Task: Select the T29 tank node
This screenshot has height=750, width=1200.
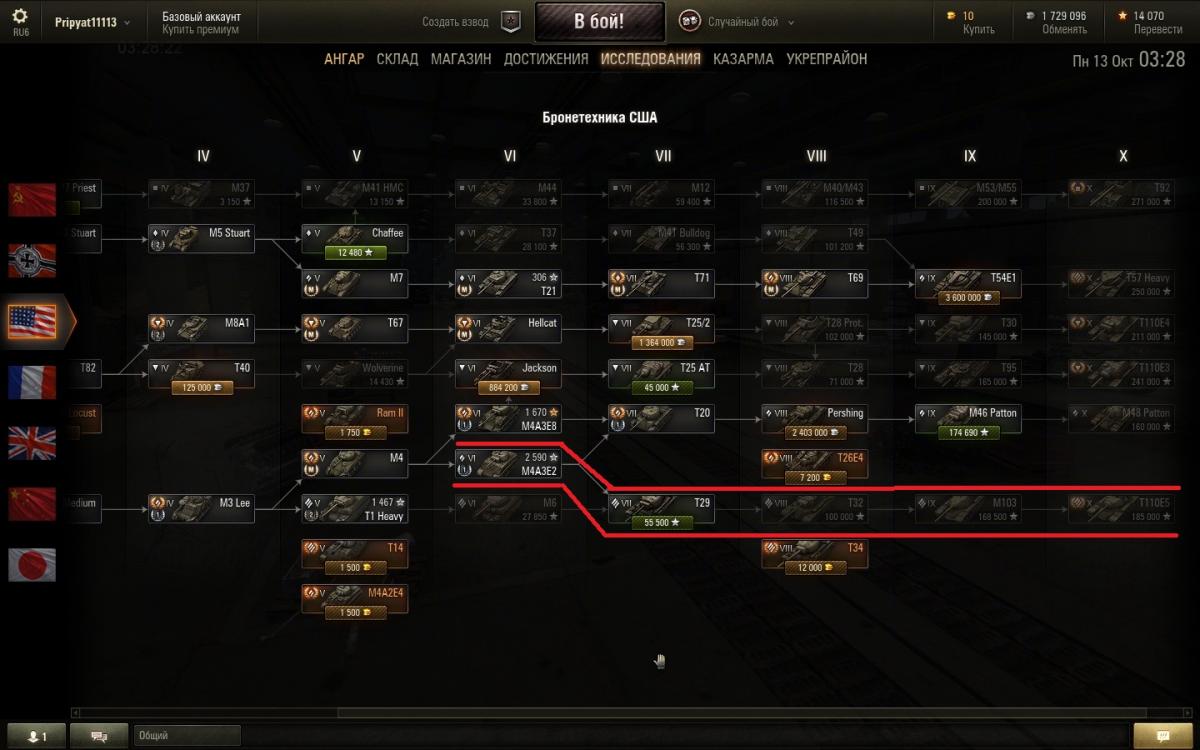Action: tap(661, 512)
